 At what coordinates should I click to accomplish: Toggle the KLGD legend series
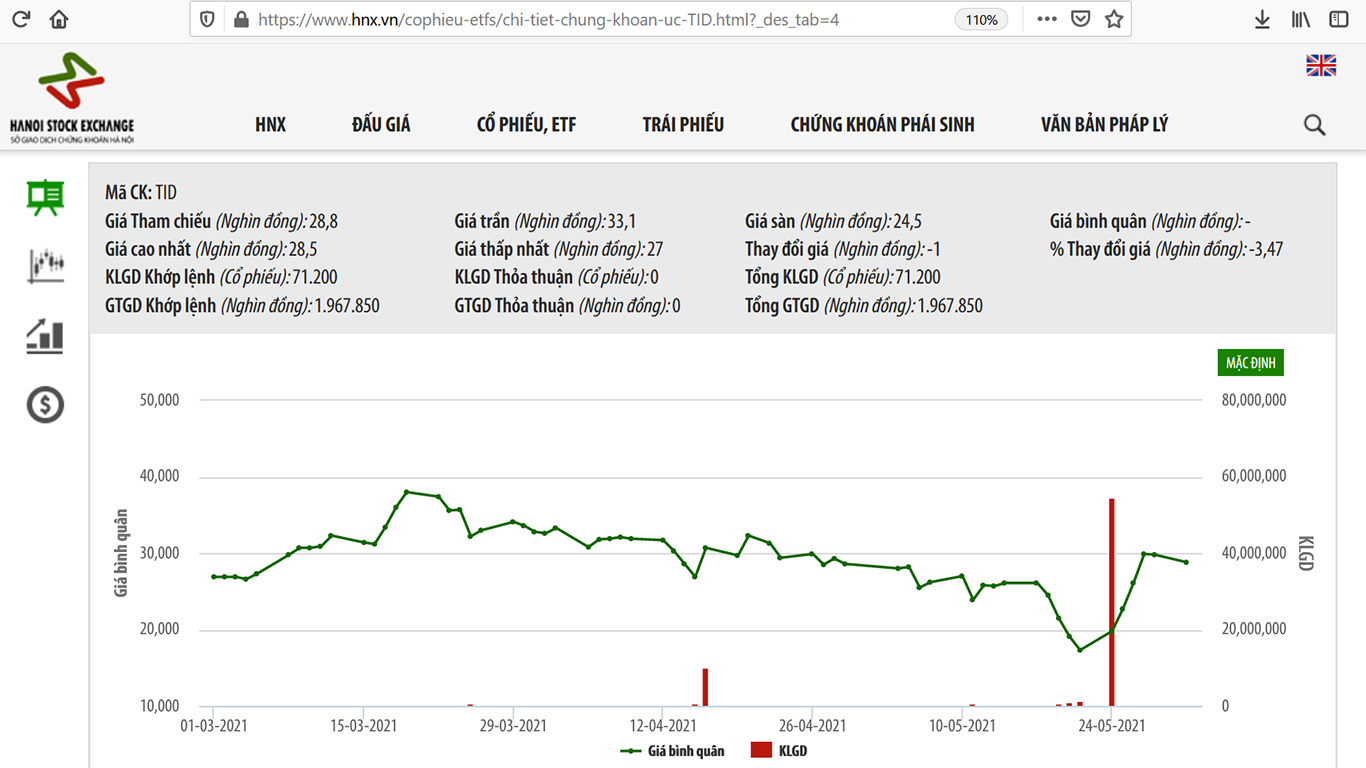[779, 750]
